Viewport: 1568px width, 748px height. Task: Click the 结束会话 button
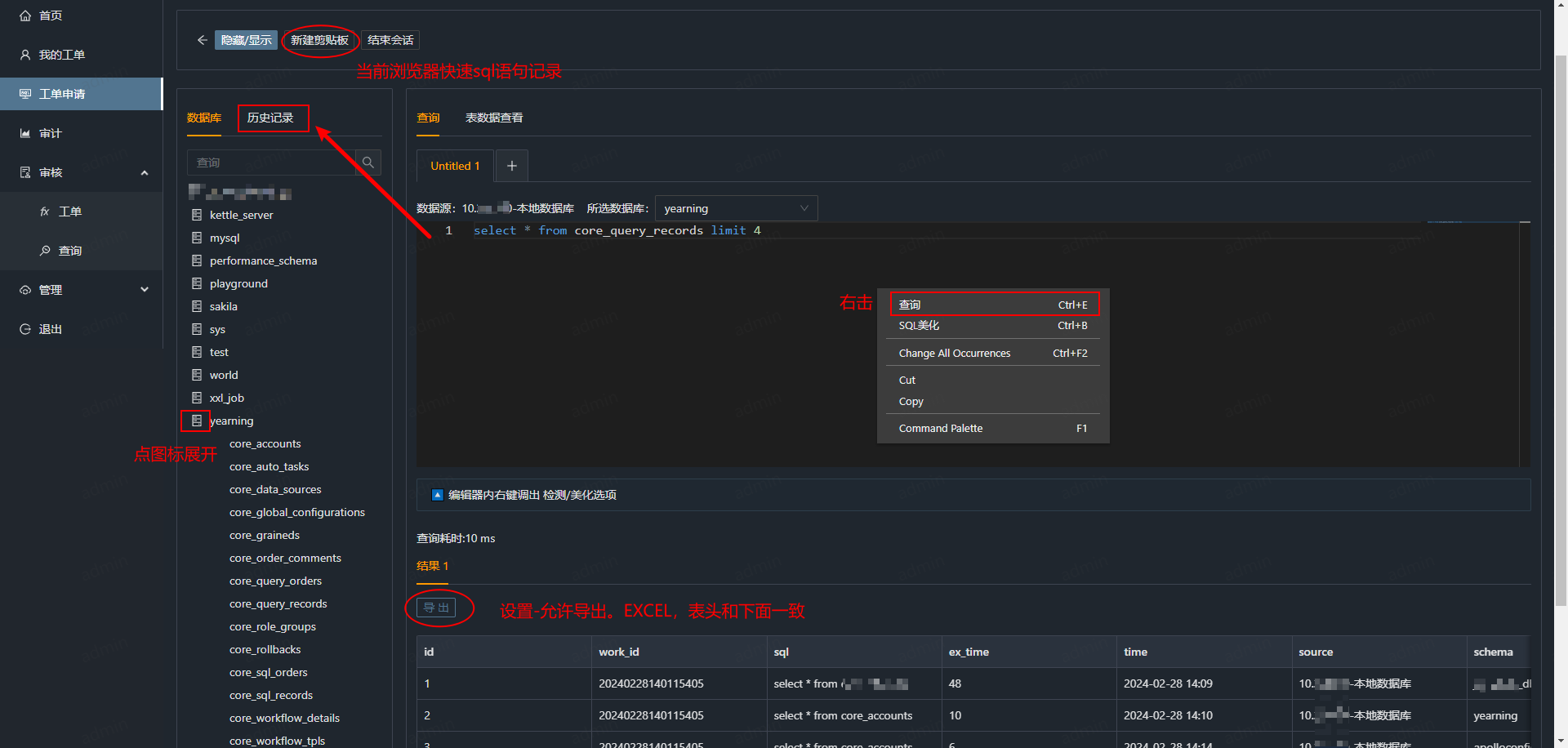390,39
